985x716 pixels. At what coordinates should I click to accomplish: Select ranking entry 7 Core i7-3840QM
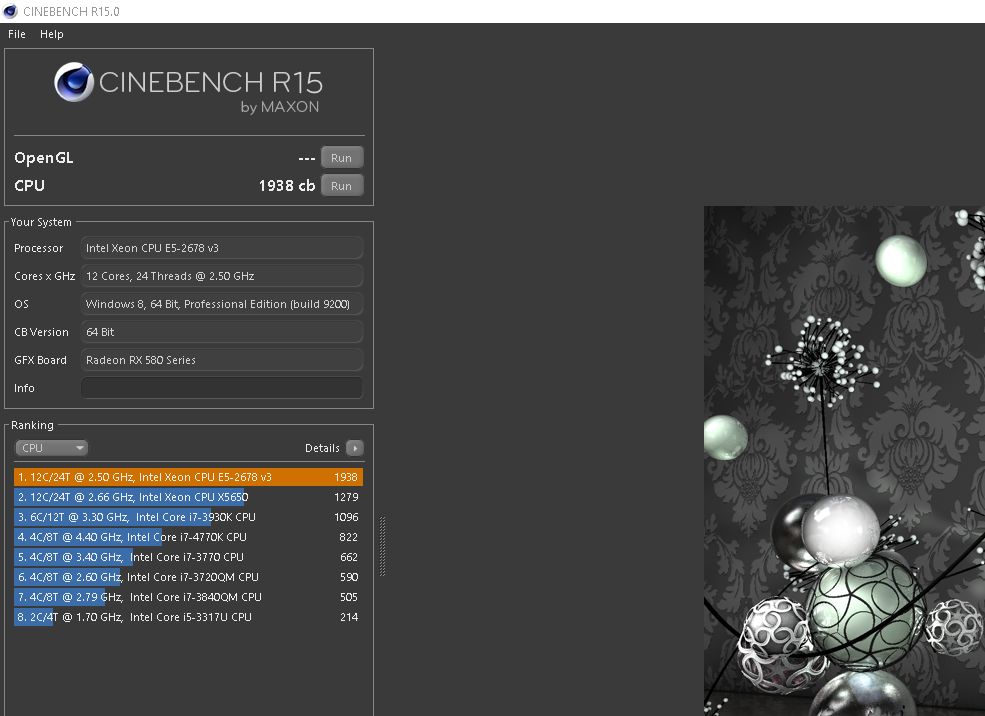[188, 597]
